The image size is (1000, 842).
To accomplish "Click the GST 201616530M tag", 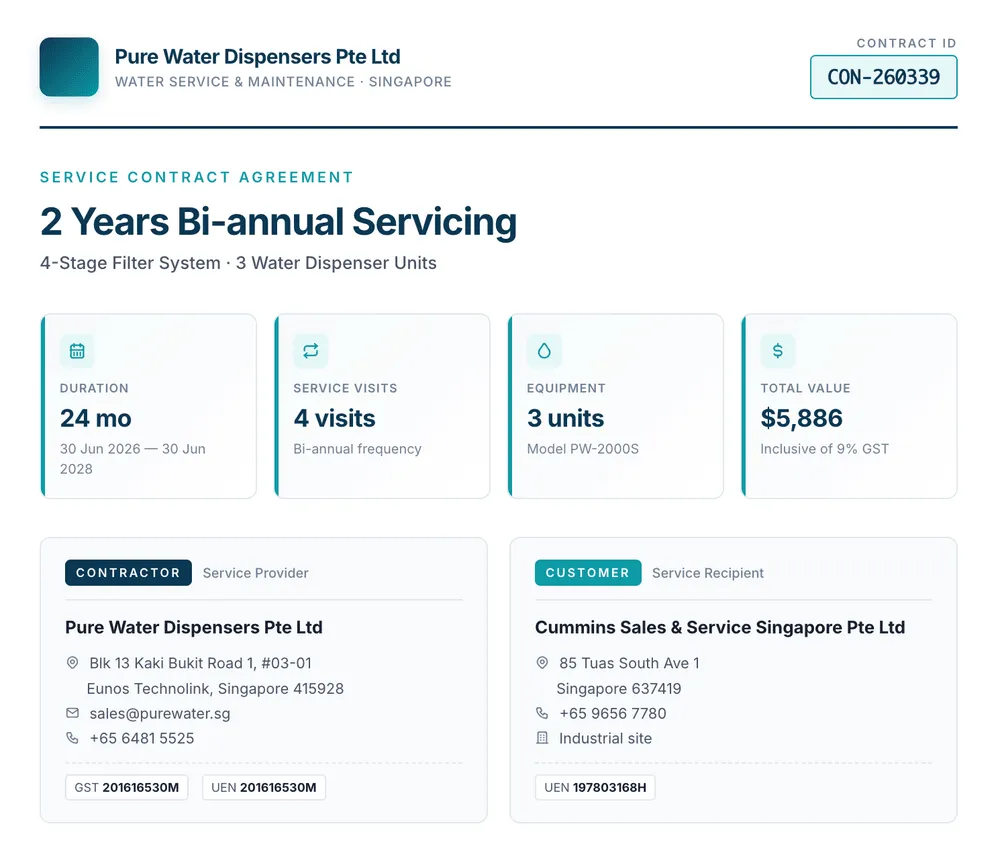I will (x=126, y=787).
